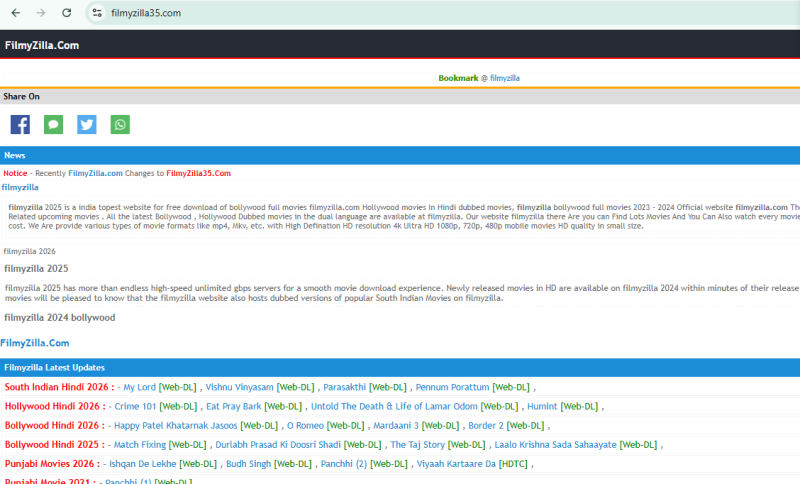Open the red FilmyZilla35.Com link
800x484 pixels.
point(198,173)
